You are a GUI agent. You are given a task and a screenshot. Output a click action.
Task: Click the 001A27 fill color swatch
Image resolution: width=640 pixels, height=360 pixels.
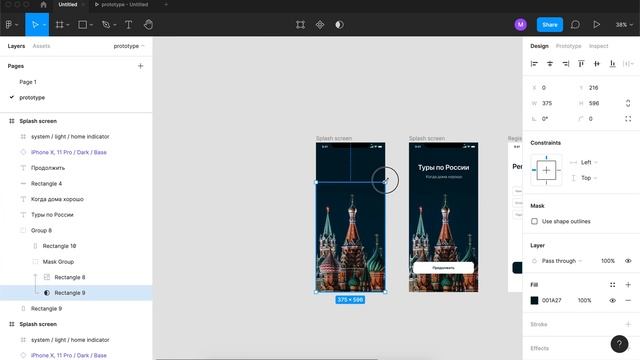click(x=534, y=300)
